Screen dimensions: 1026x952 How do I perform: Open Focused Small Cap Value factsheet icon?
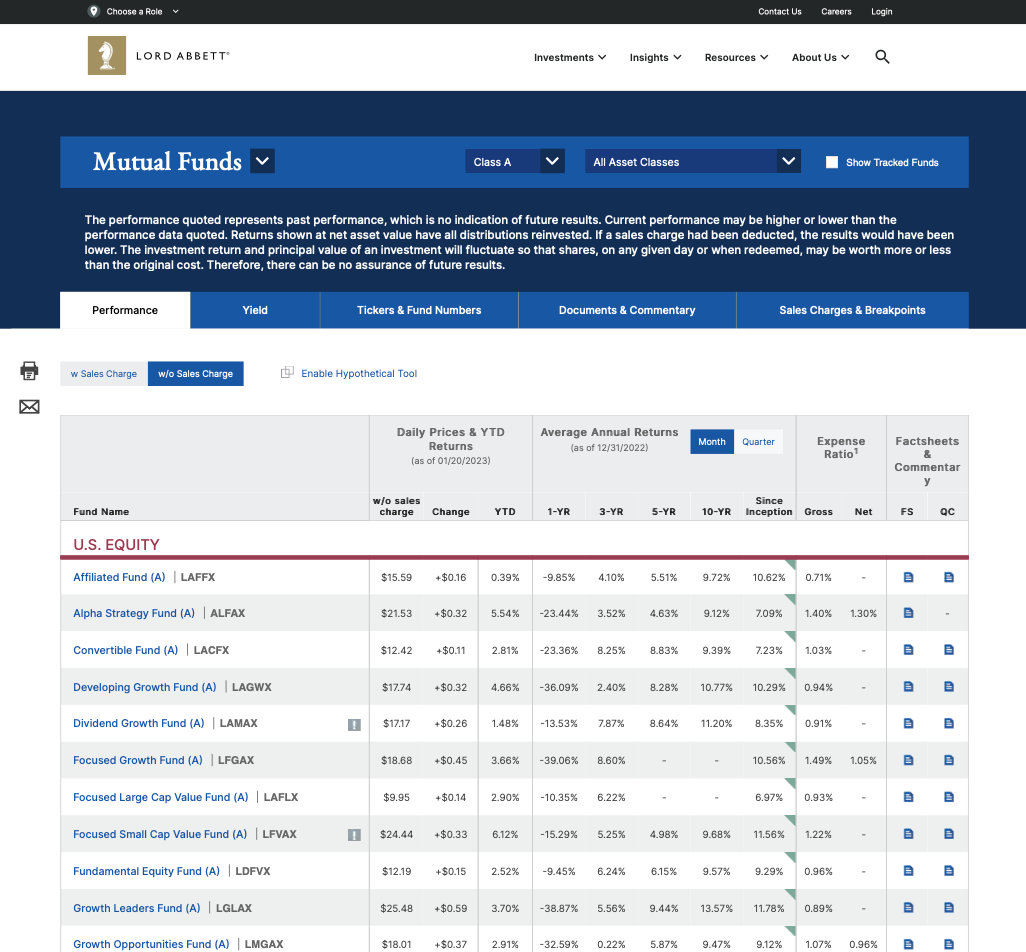908,834
